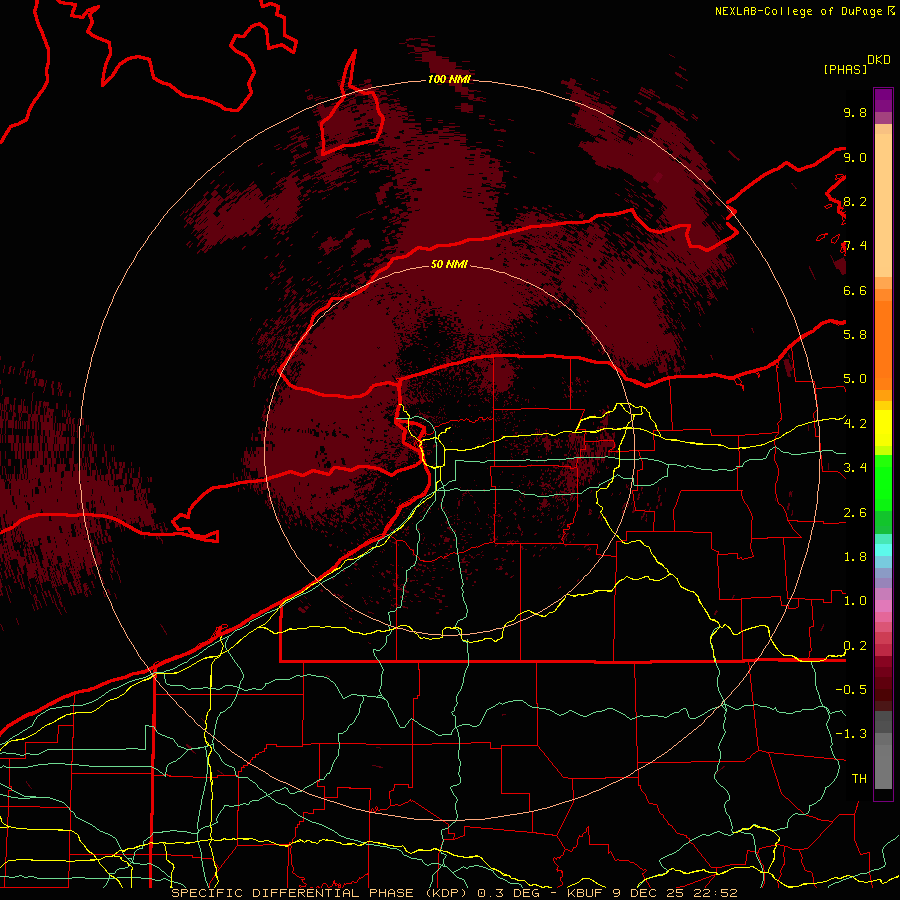Pick the pale peach segment of the color bar
Screen dimensions: 900x900
(883, 205)
